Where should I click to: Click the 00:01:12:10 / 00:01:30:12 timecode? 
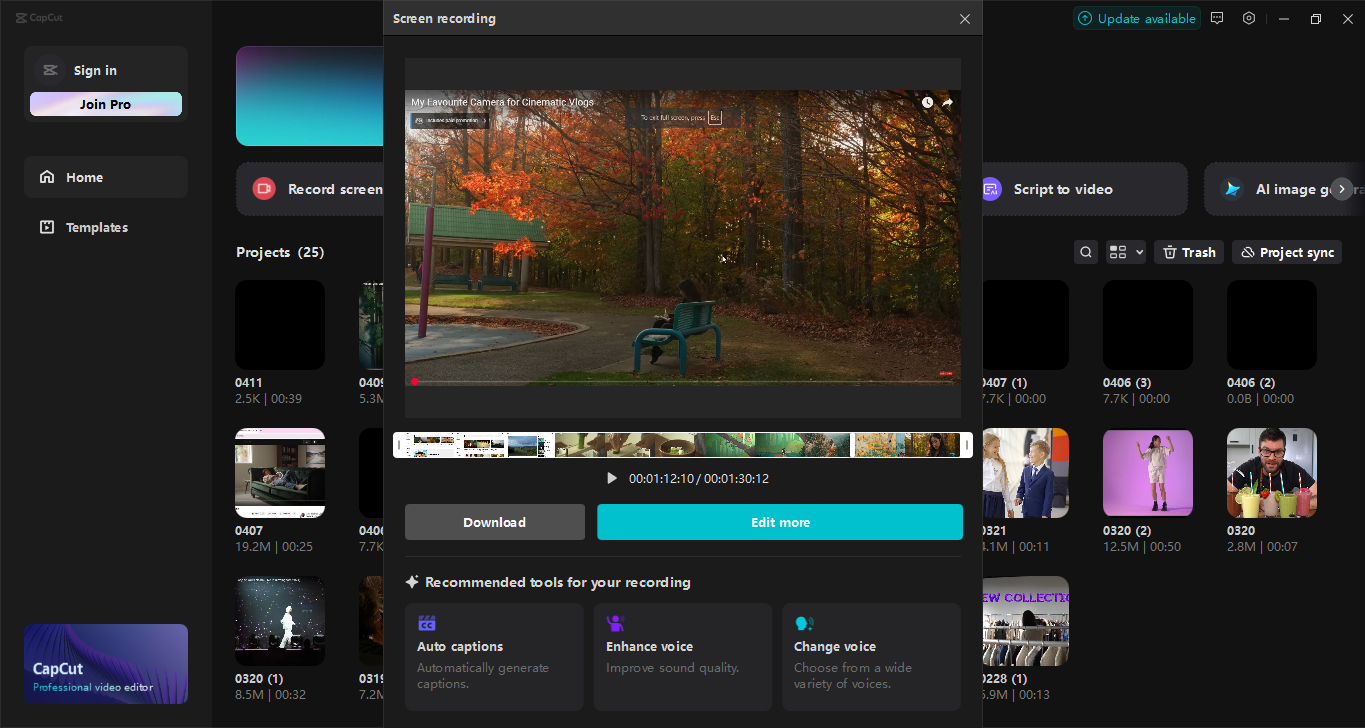(699, 479)
